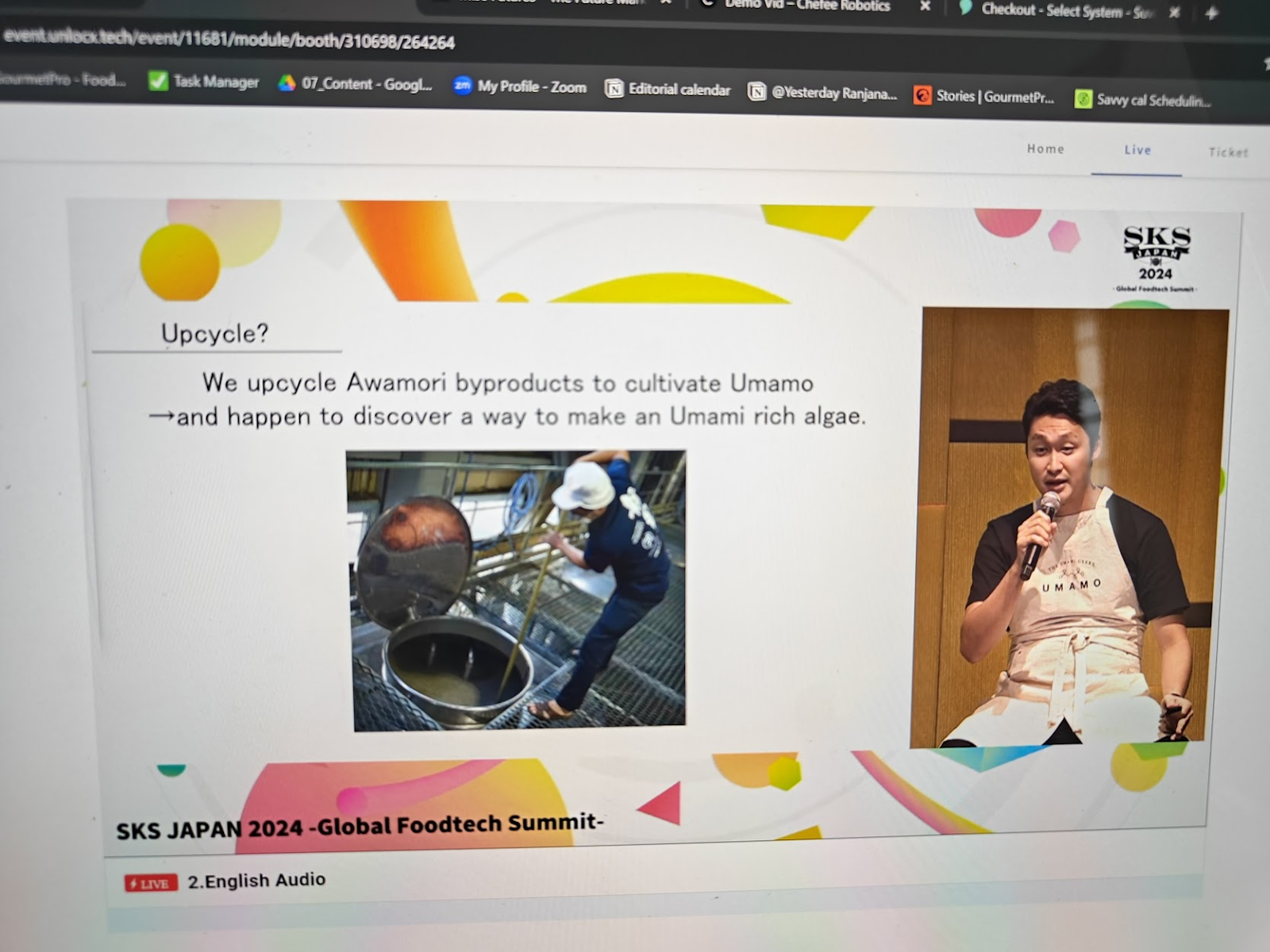Open the @Yesterday Ranjana bookmark
The width and height of the screenshot is (1270, 952).
coord(822,93)
